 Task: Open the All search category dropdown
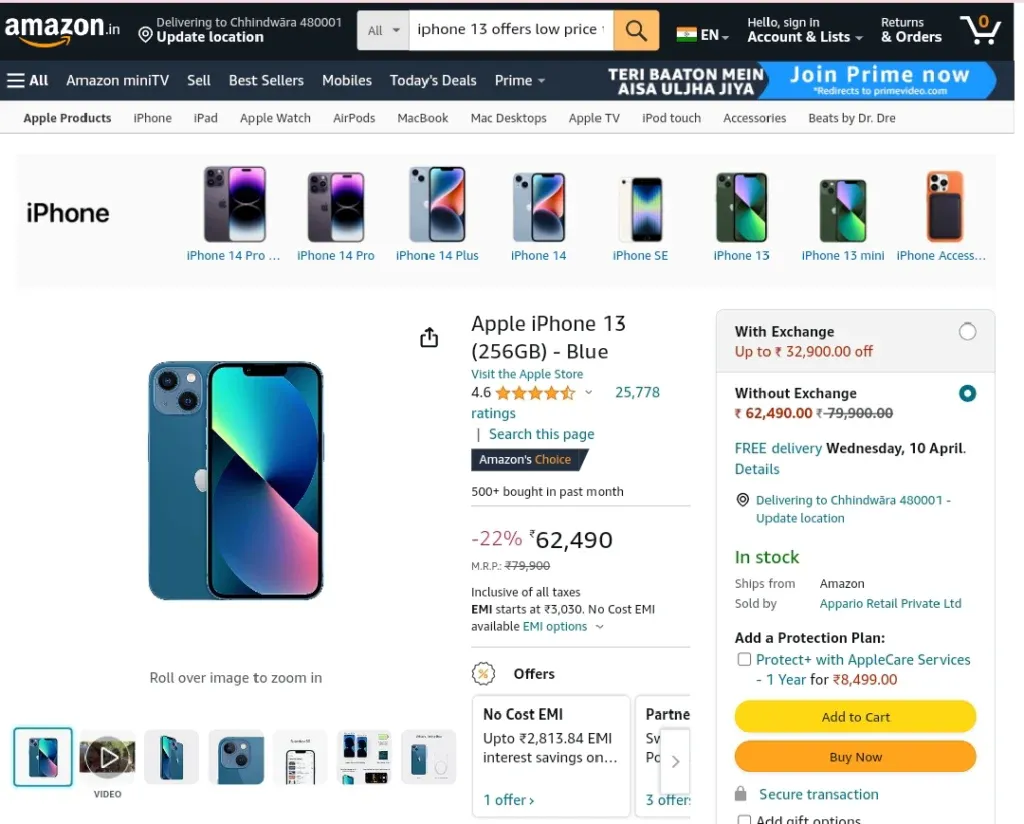pyautogui.click(x=383, y=30)
